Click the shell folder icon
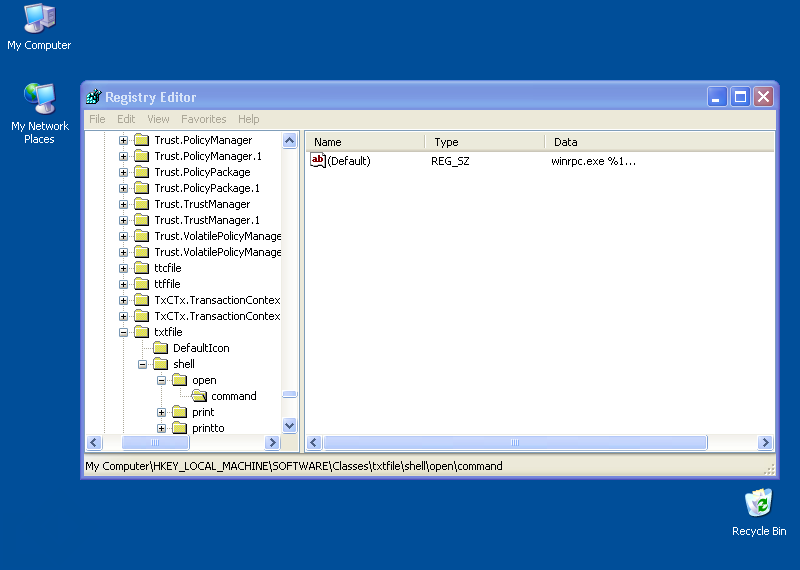The image size is (800, 570). pyautogui.click(x=160, y=364)
